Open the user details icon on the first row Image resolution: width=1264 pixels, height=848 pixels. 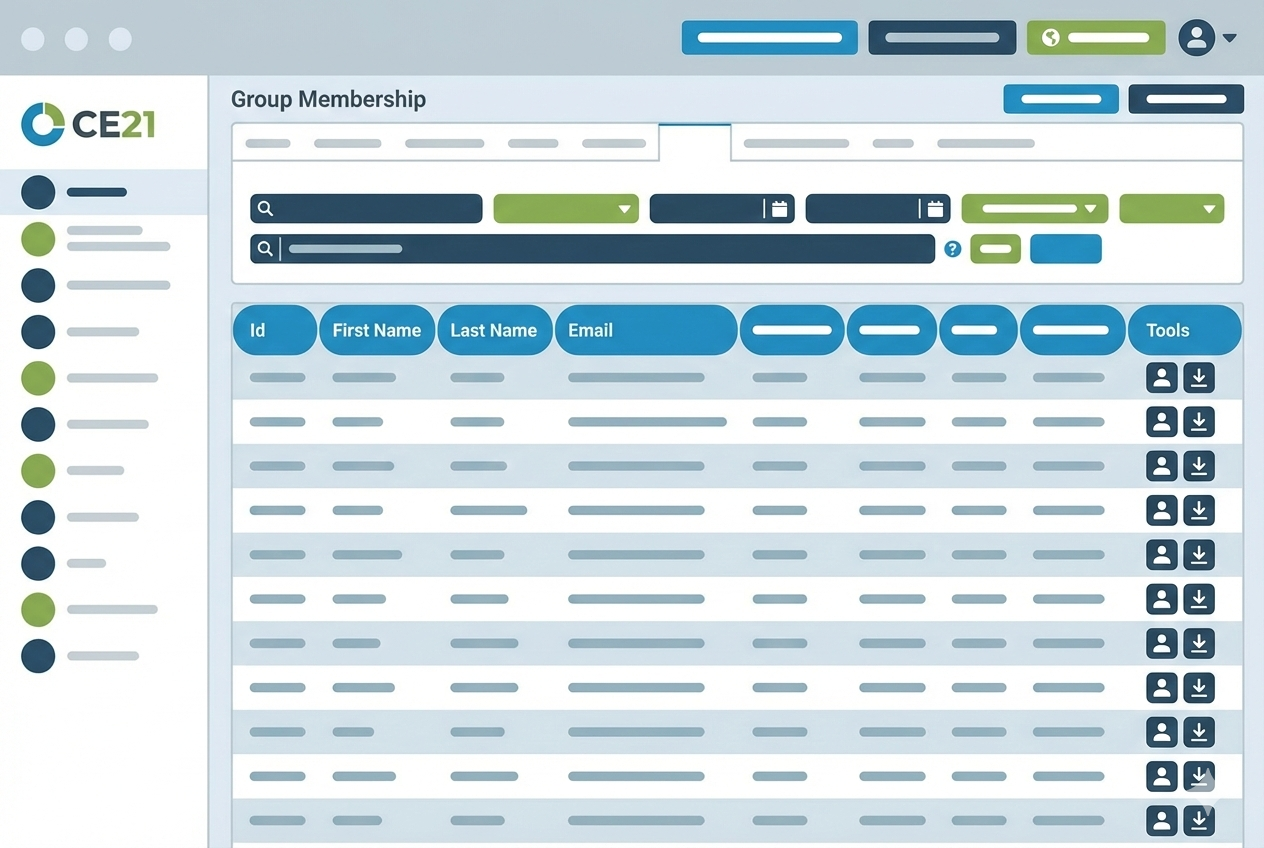coord(1161,378)
